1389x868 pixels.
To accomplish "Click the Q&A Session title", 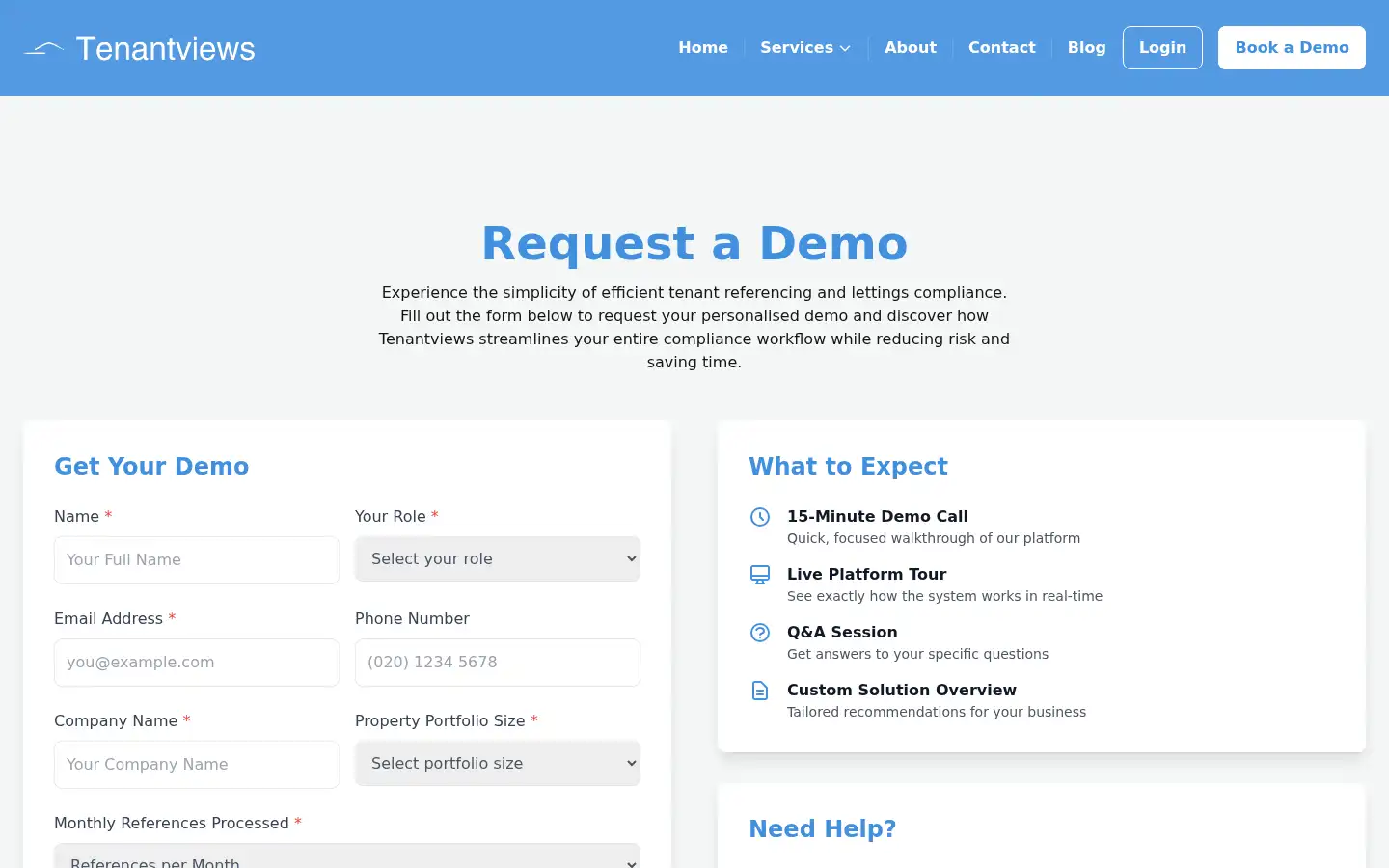I will [x=842, y=633].
